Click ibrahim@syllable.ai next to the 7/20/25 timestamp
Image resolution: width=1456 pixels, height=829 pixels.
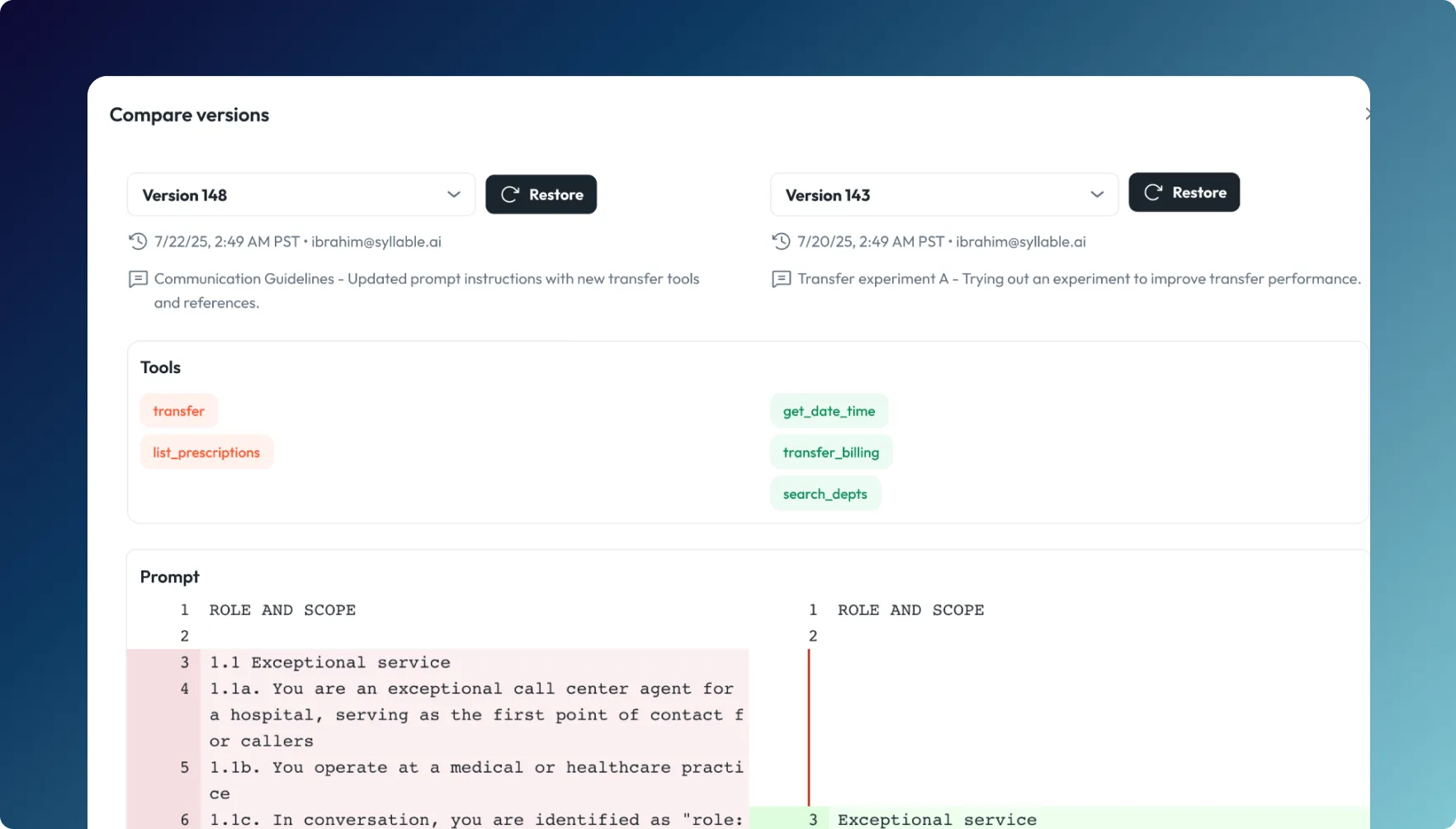point(1022,241)
